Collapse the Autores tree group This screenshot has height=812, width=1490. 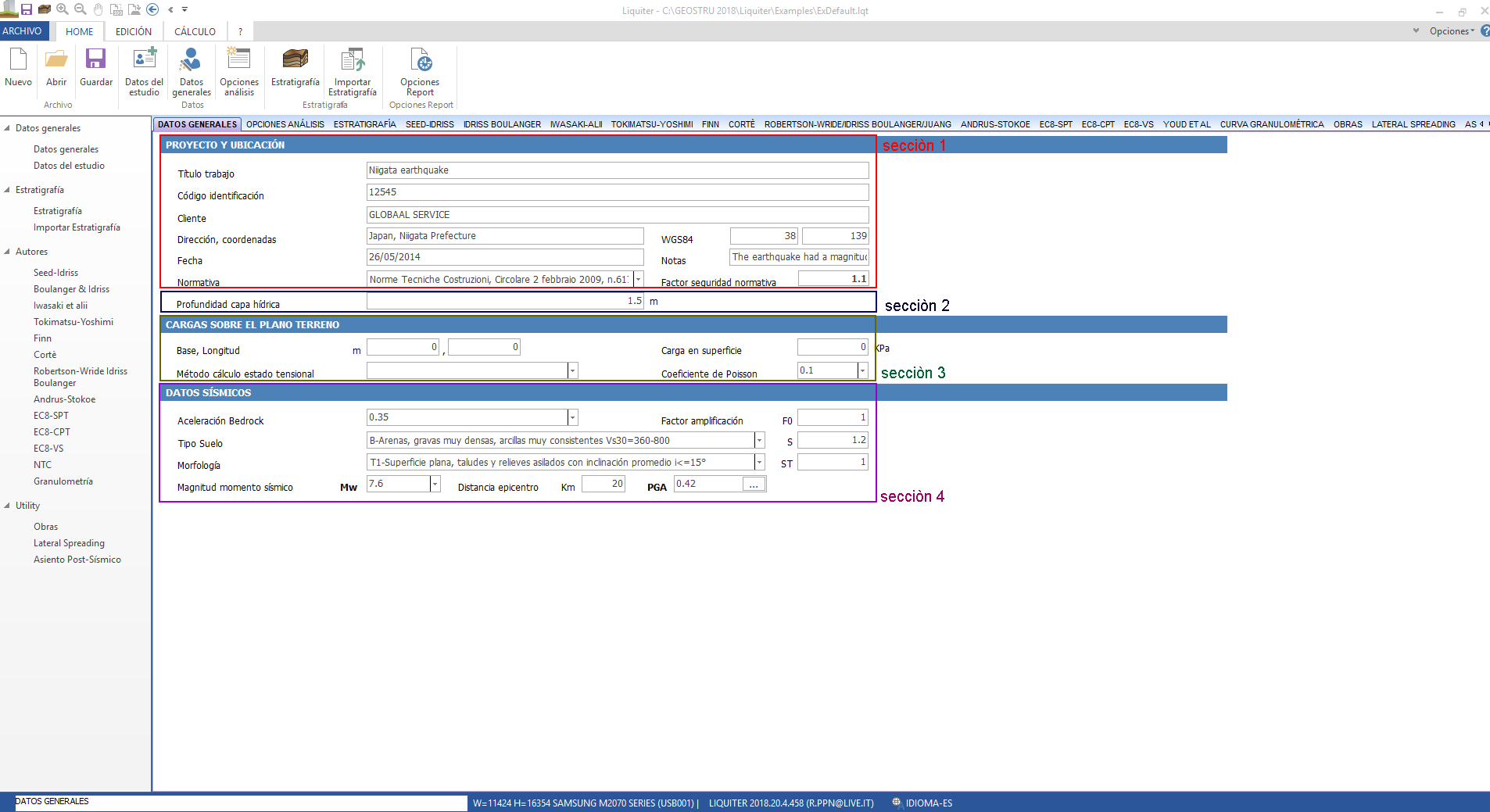click(x=7, y=252)
